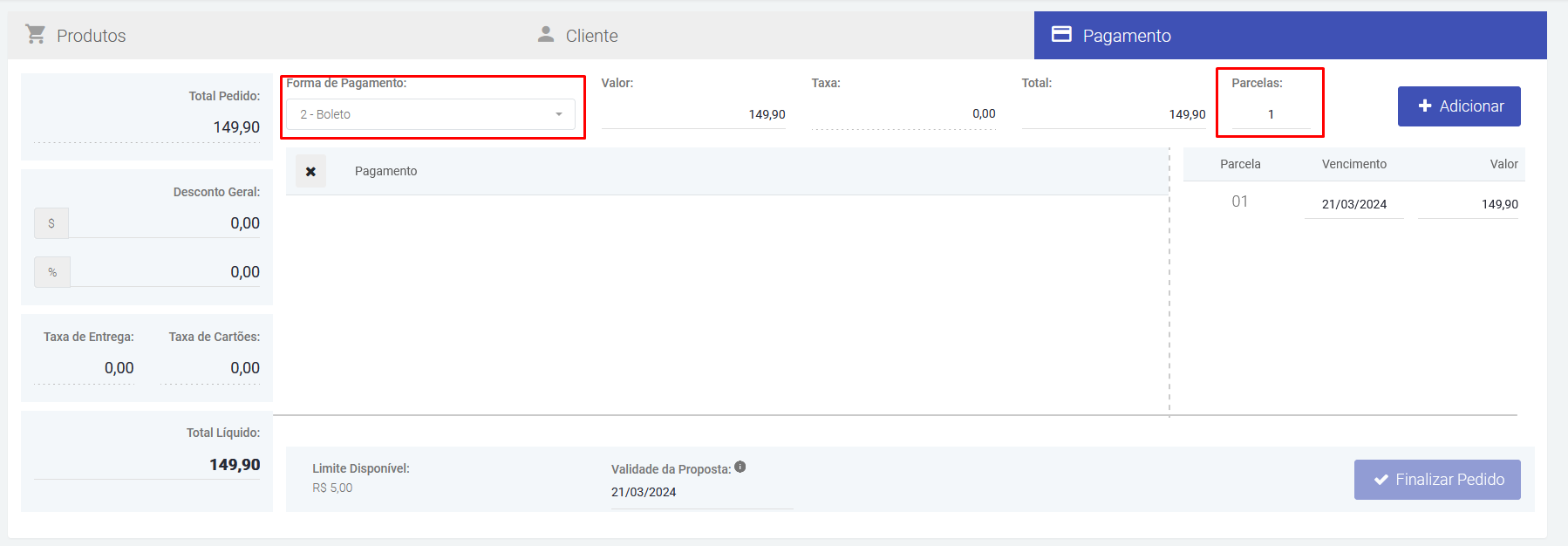Click the Validade da Proposta date field
Image resolution: width=1568 pixels, height=546 pixels.
pos(701,492)
